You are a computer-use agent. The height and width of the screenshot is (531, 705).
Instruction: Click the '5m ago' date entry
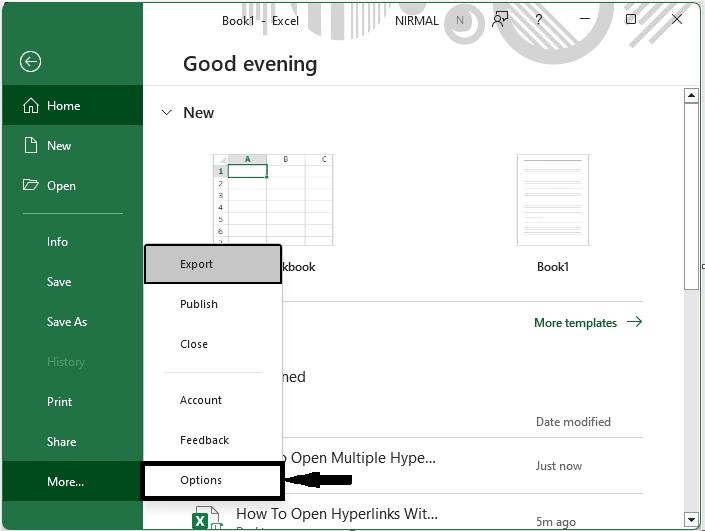[x=556, y=522]
